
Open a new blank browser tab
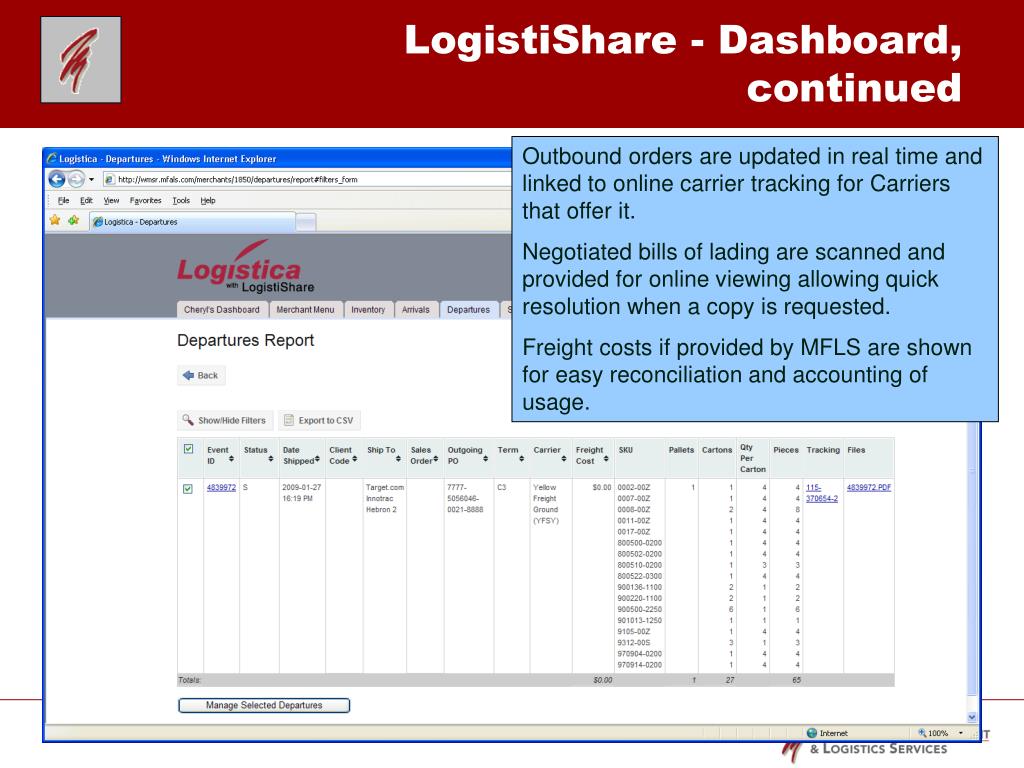[x=306, y=222]
